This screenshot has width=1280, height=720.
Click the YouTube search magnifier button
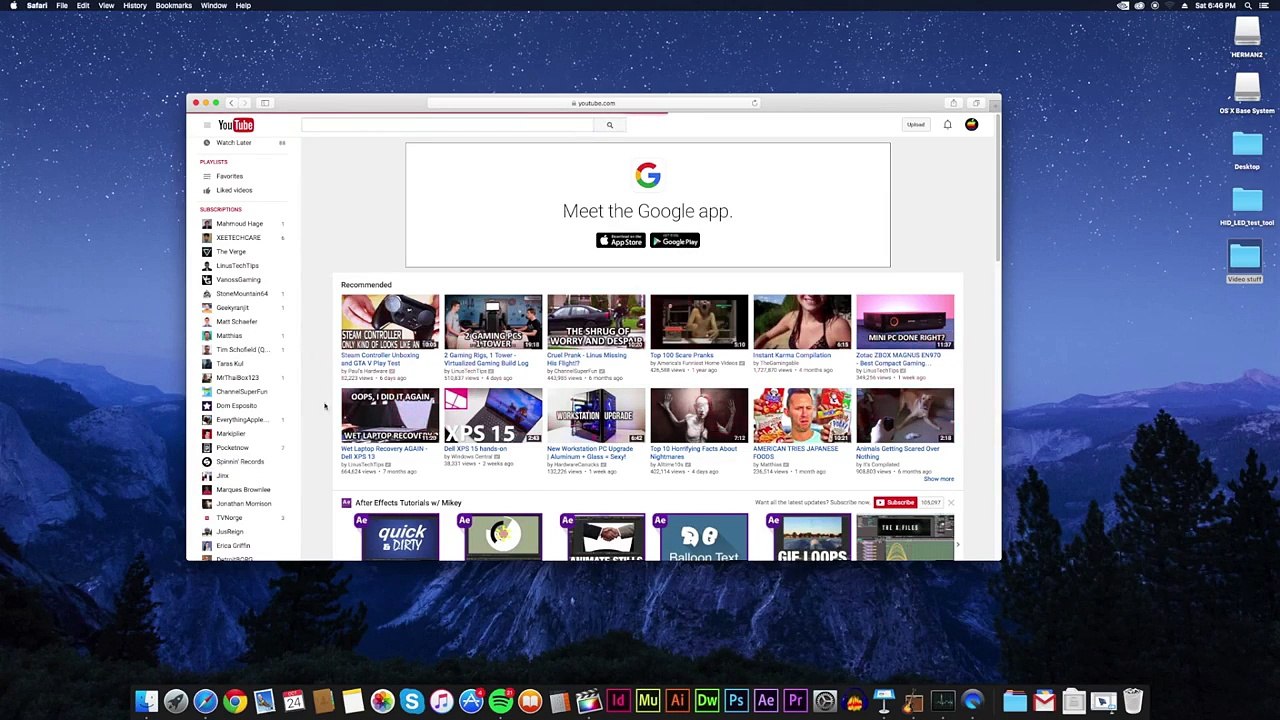(x=609, y=125)
